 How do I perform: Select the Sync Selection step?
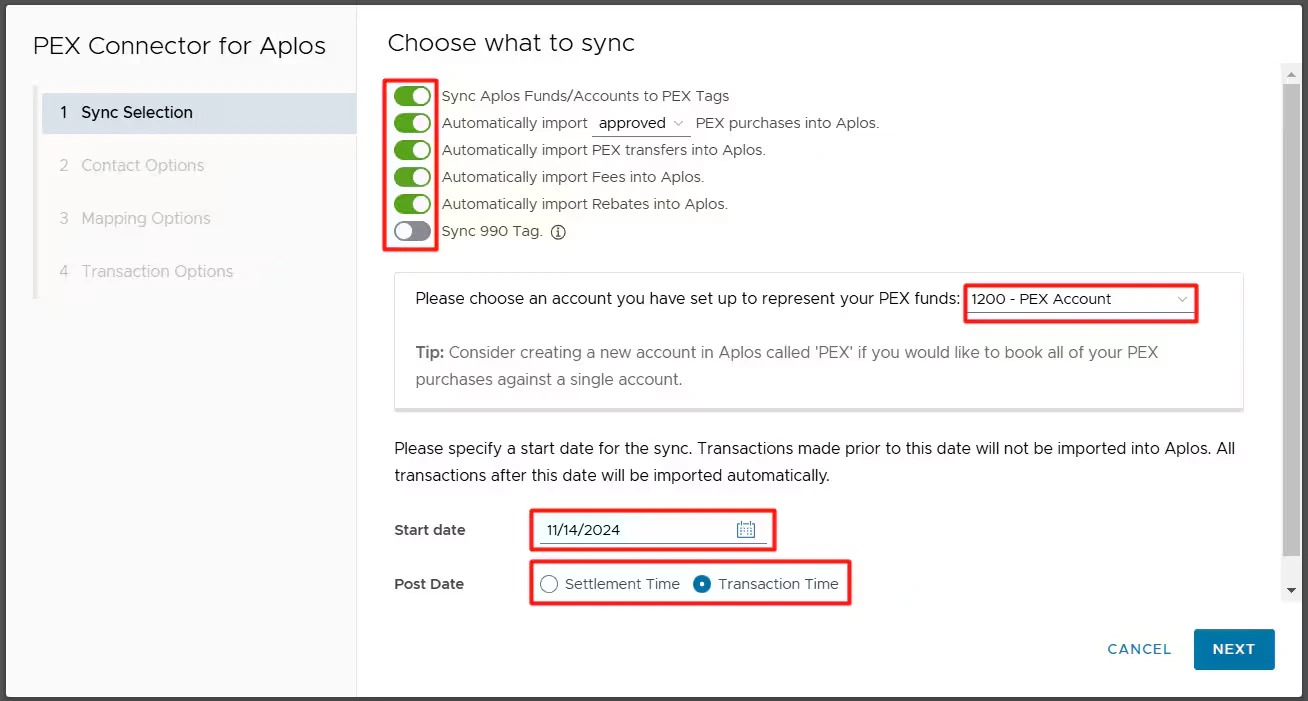click(199, 113)
